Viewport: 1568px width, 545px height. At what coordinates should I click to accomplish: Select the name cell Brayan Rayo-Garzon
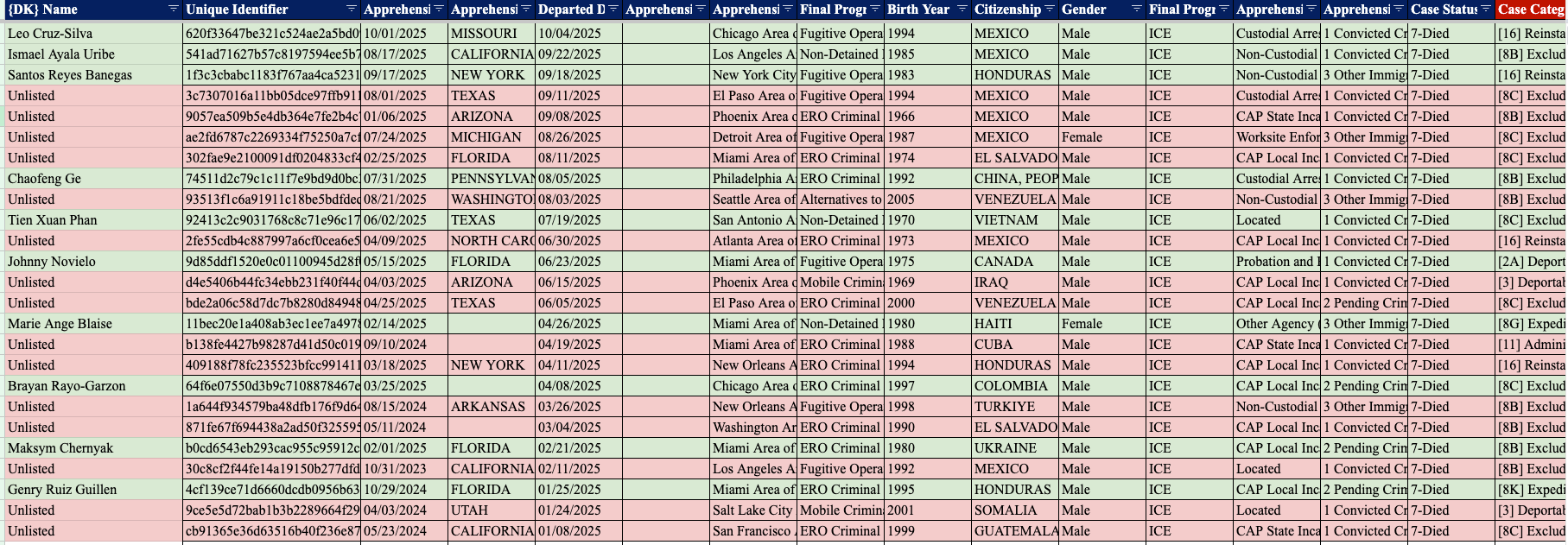pyautogui.click(x=94, y=386)
